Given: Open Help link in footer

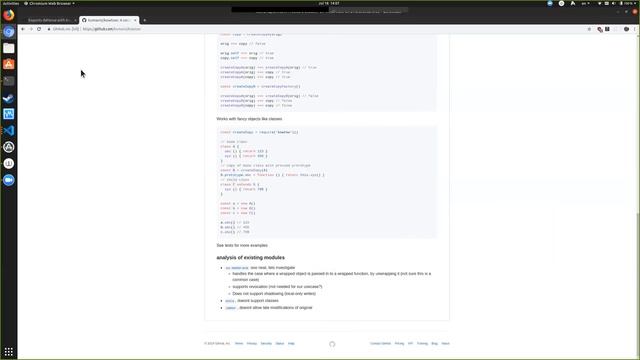Looking at the screenshot, I should 291,344.
